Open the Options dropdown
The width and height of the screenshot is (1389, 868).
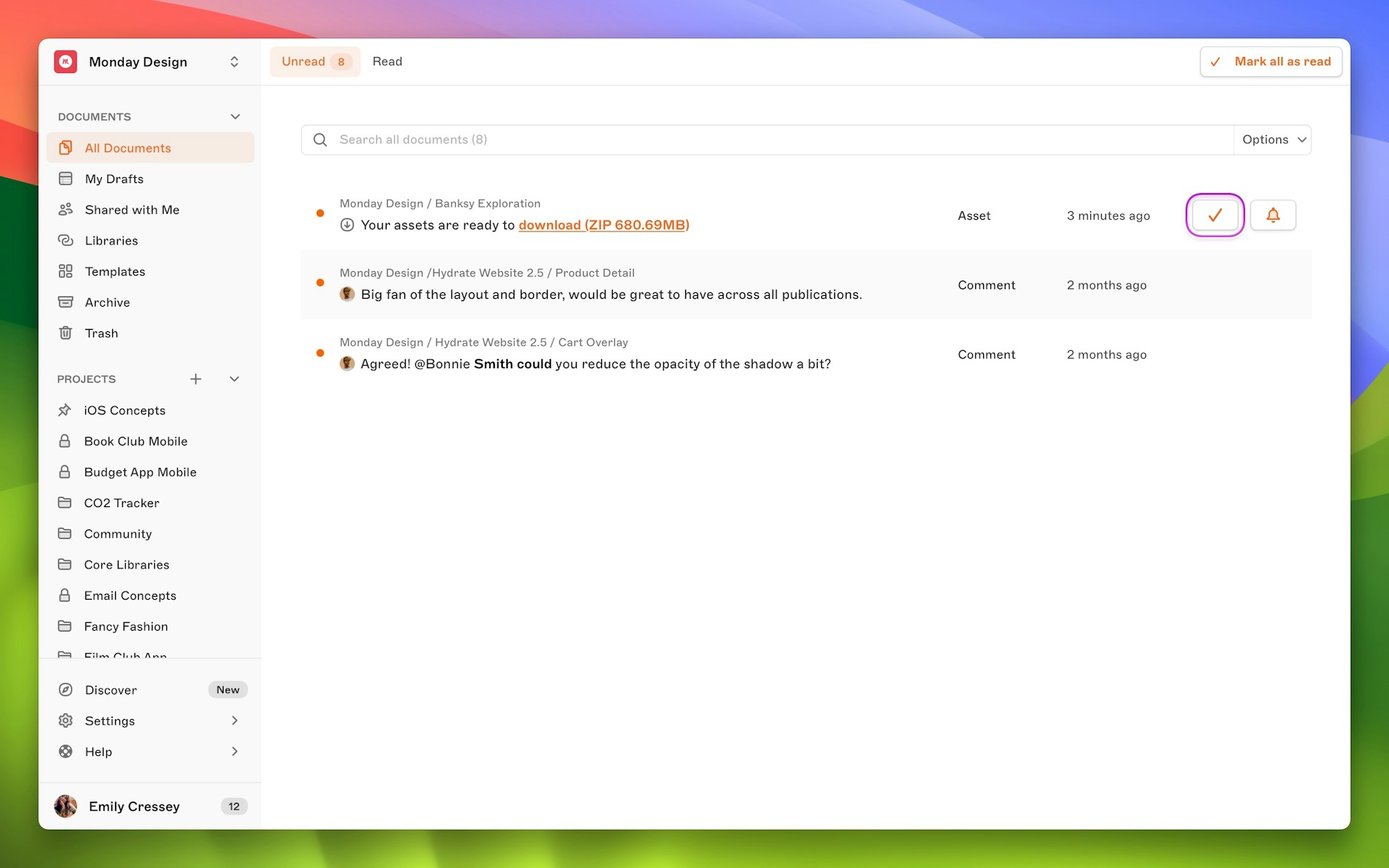[1272, 139]
